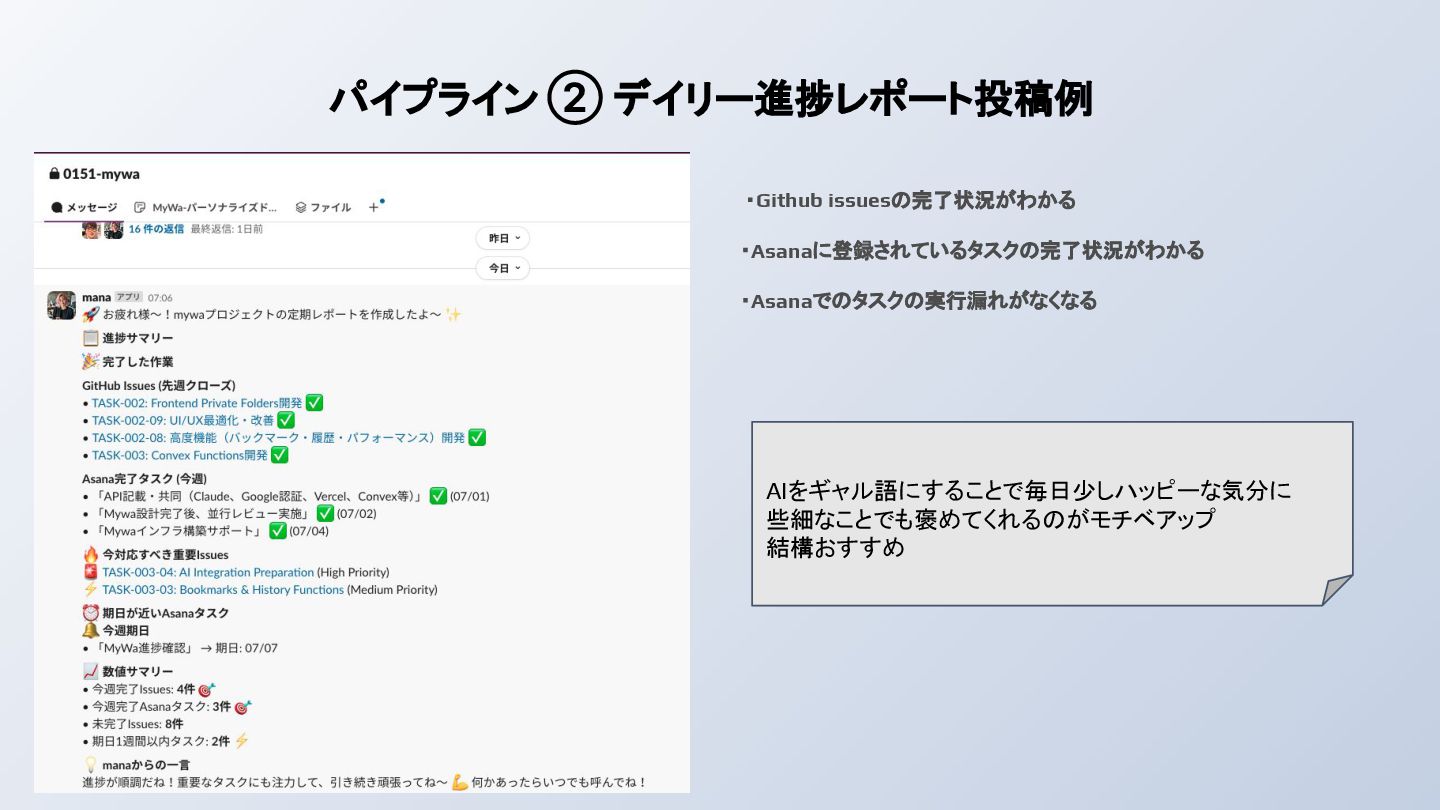
Task: Click the rocket emoji before お疲れ様
Action: (90, 314)
